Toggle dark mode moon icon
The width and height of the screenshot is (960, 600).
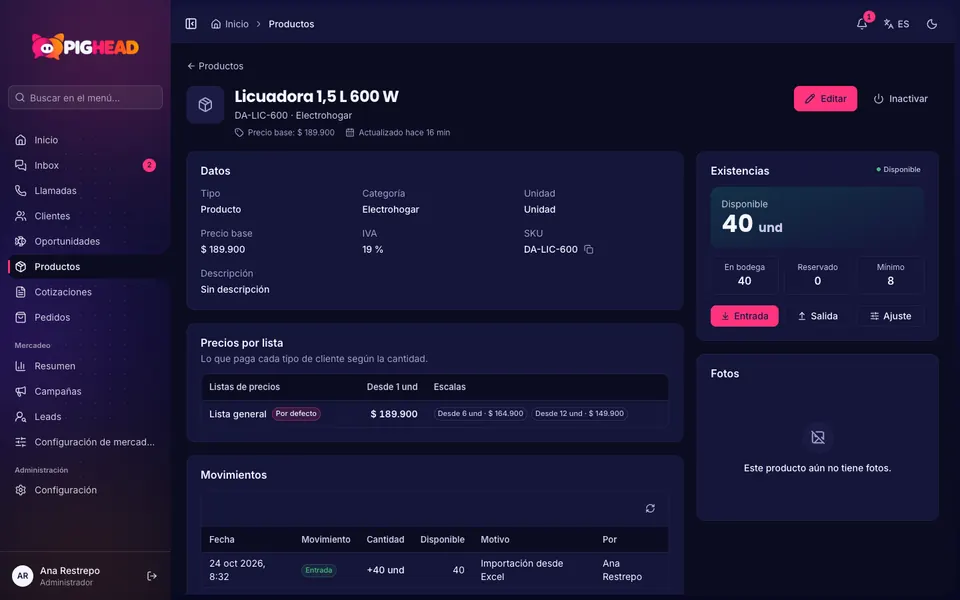(932, 24)
